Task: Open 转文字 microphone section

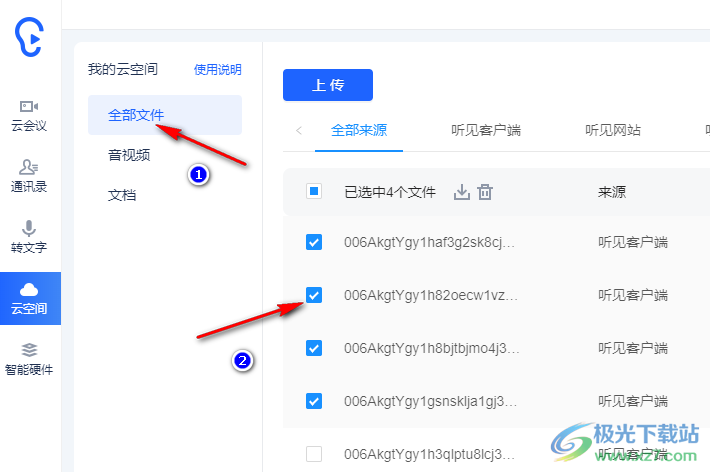Action: click(x=30, y=235)
